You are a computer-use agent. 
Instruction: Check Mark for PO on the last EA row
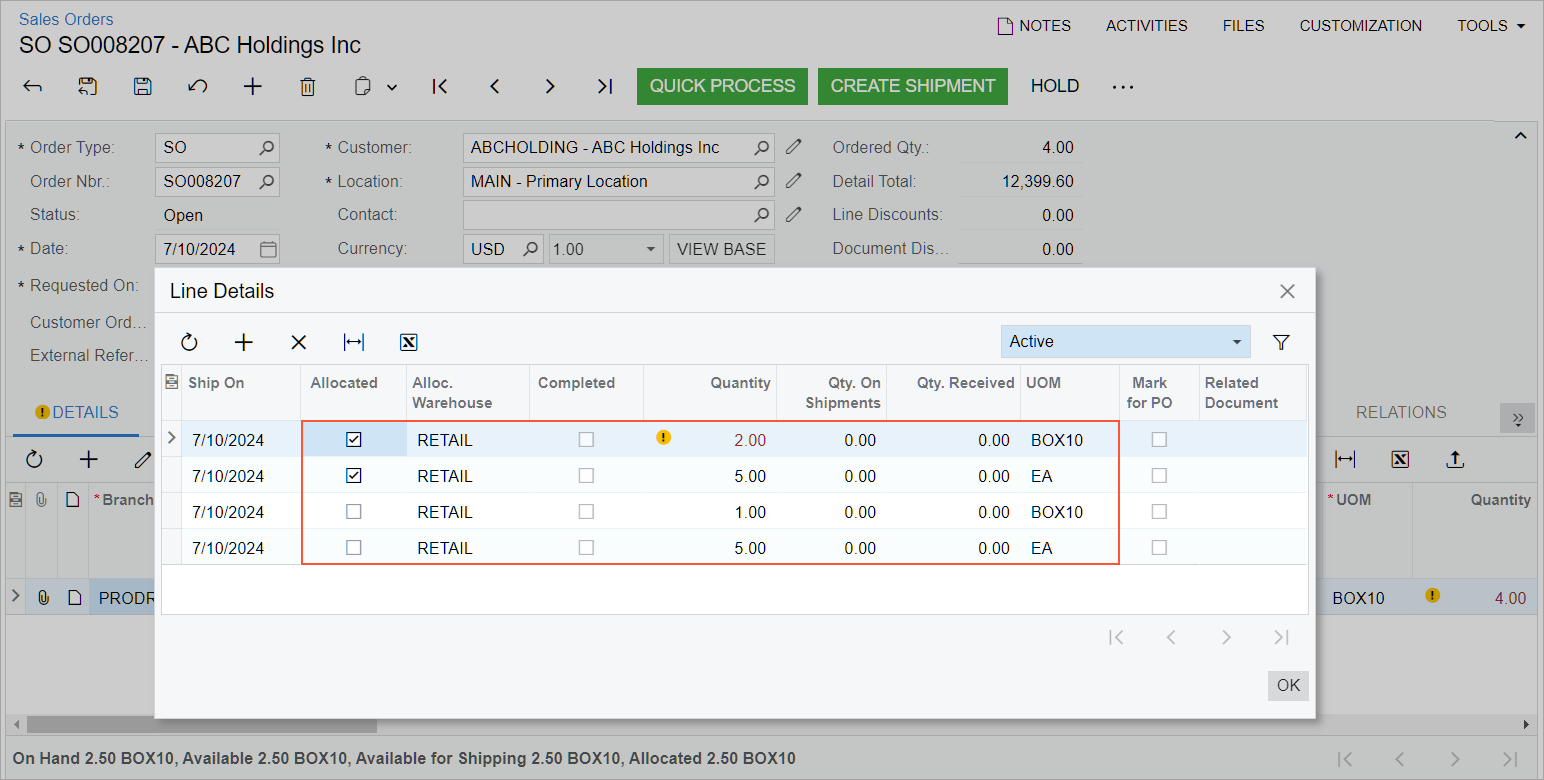click(x=1159, y=547)
